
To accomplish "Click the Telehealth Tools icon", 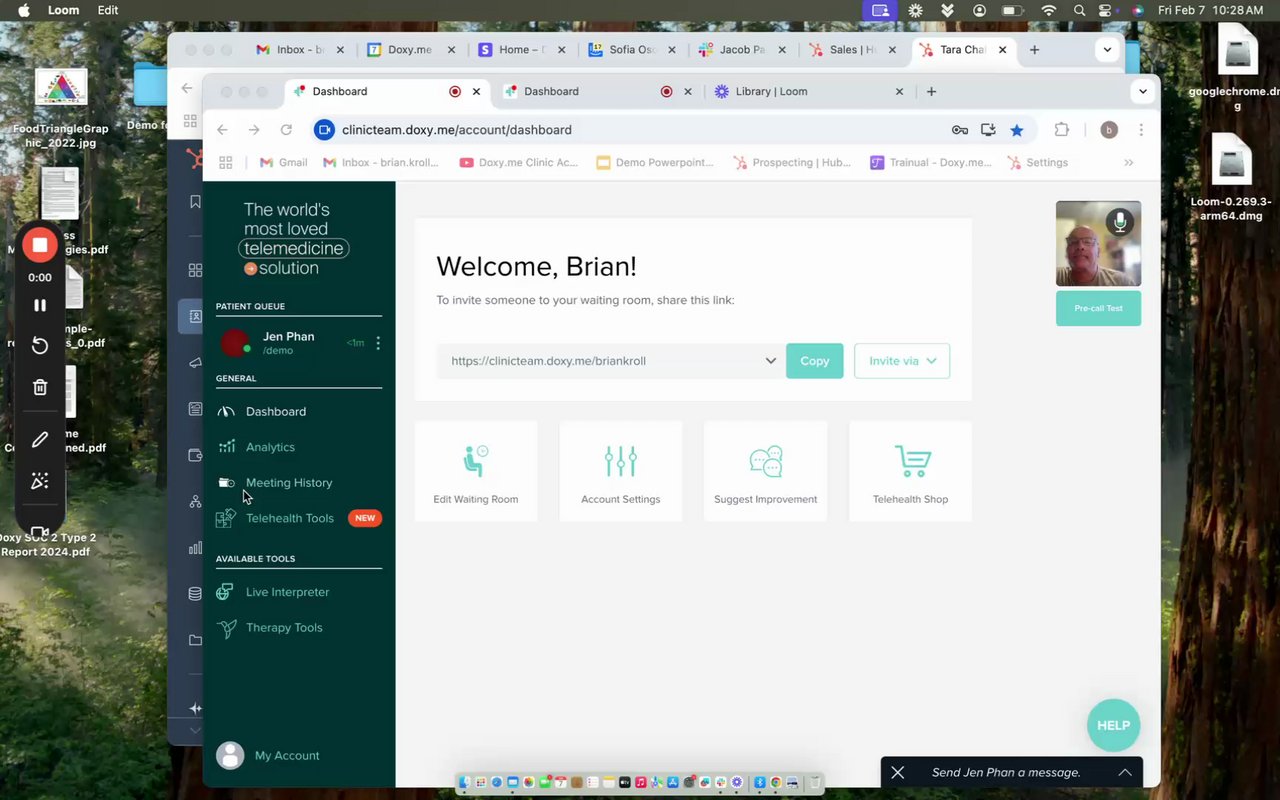I will point(226,518).
